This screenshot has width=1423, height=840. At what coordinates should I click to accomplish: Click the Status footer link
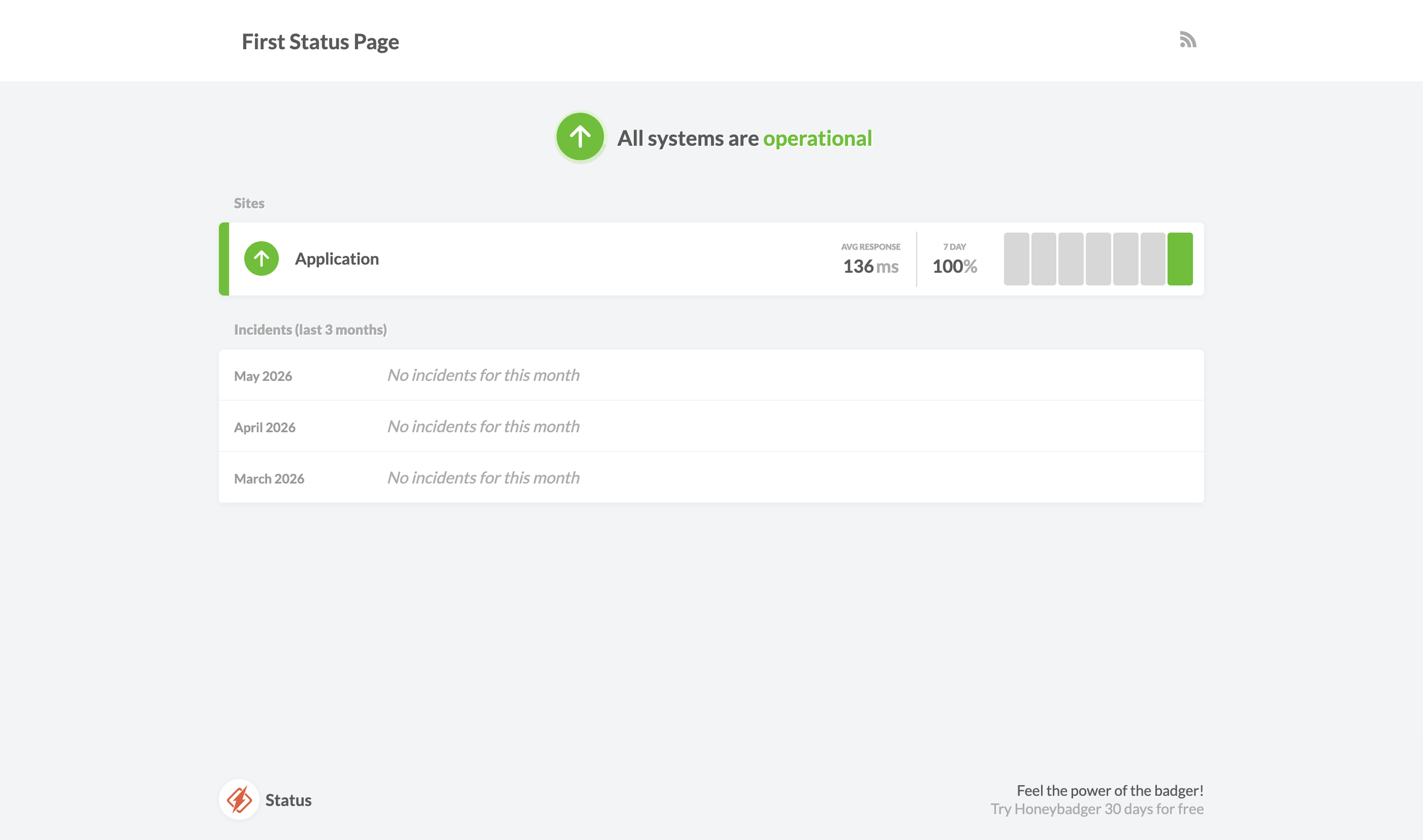[288, 800]
